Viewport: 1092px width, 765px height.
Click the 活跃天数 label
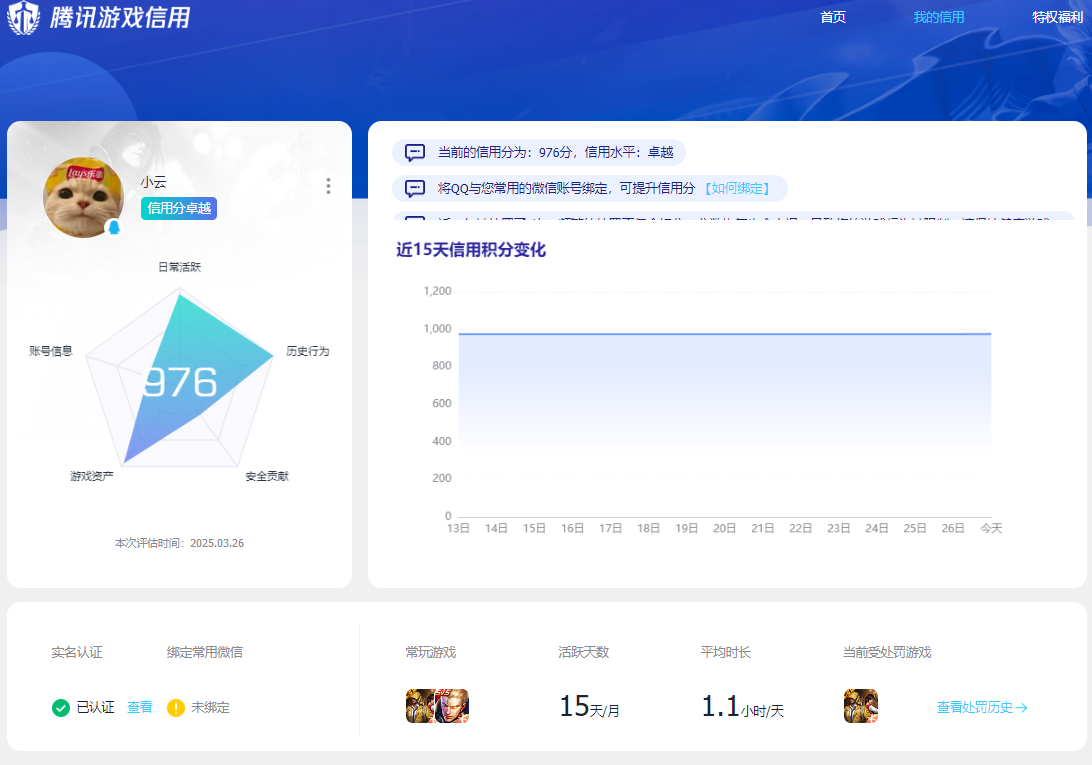tap(584, 652)
